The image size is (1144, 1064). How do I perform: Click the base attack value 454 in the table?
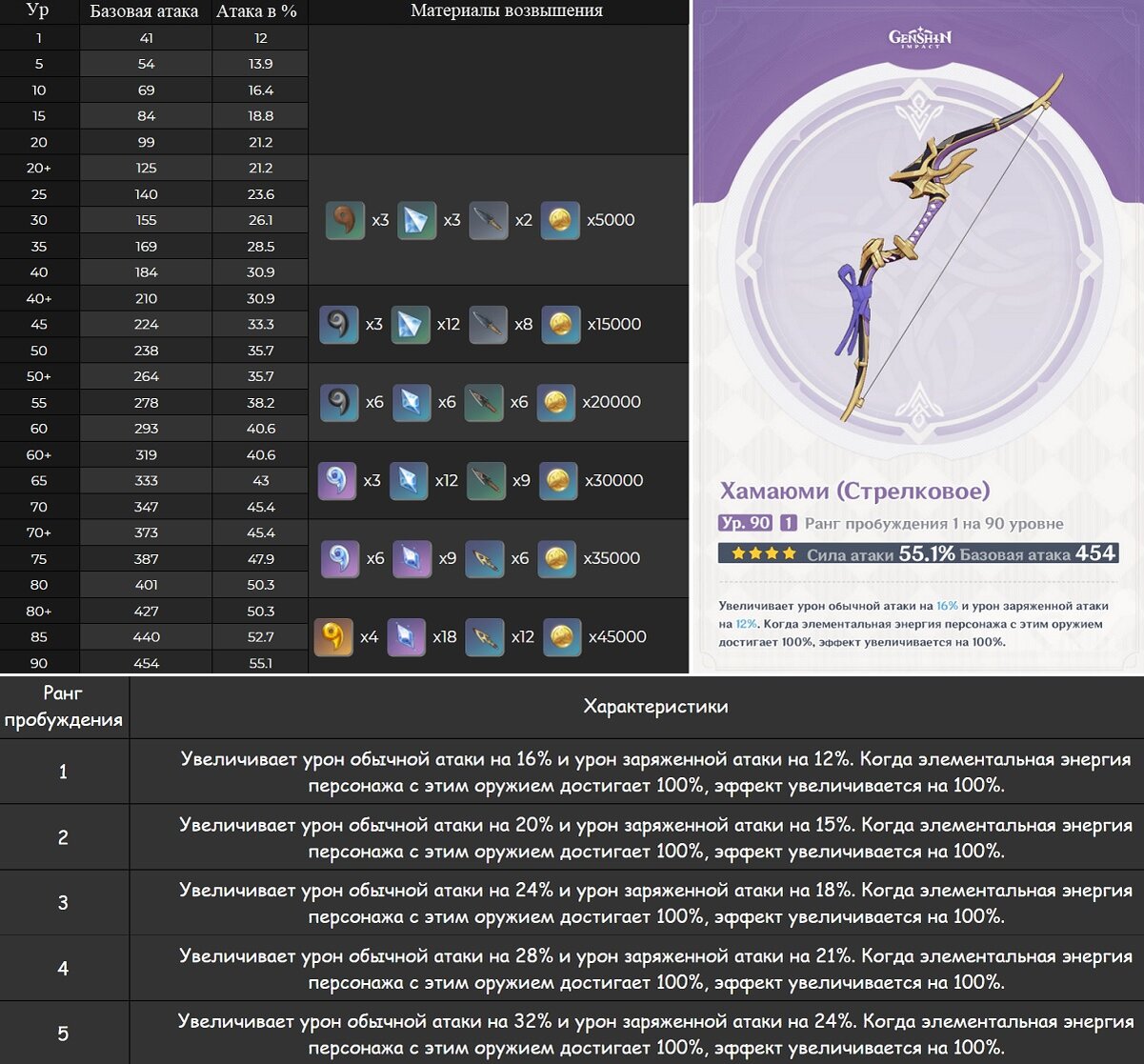point(146,663)
